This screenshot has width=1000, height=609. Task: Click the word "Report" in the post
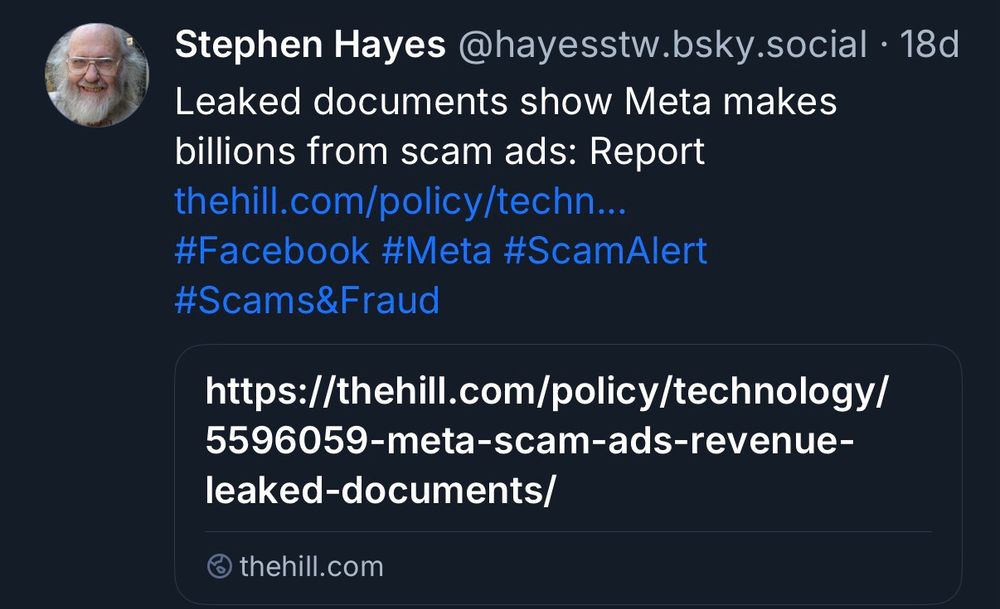[648, 150]
